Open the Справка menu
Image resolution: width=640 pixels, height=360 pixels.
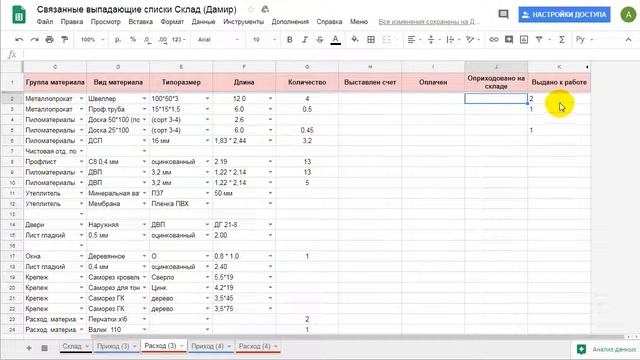pyautogui.click(x=329, y=22)
